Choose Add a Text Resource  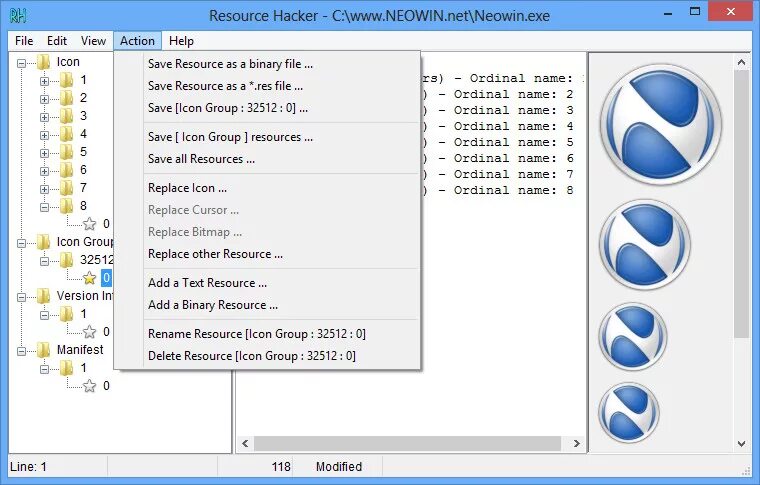[x=268, y=283]
